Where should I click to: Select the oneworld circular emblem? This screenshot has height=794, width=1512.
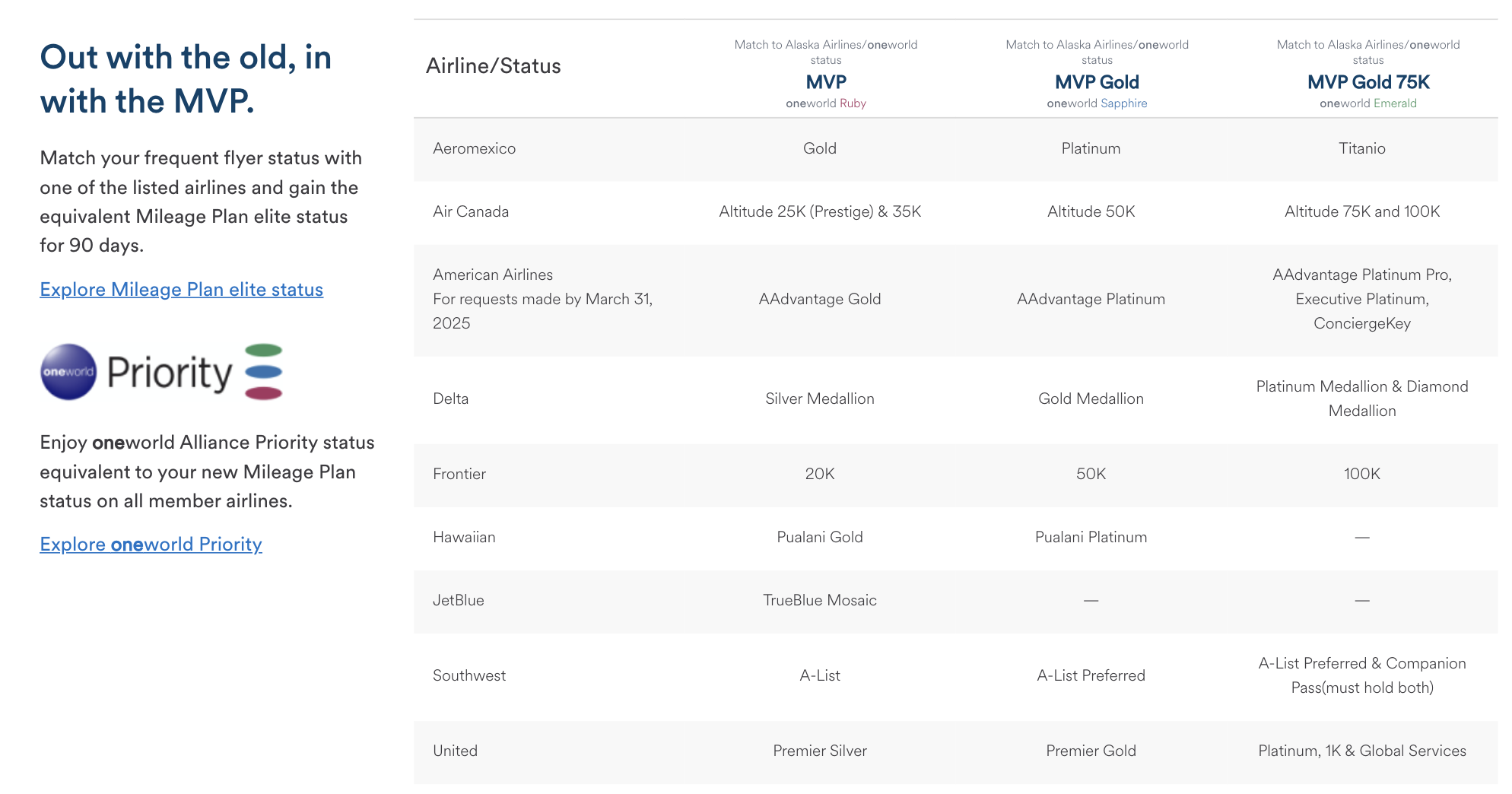click(66, 370)
